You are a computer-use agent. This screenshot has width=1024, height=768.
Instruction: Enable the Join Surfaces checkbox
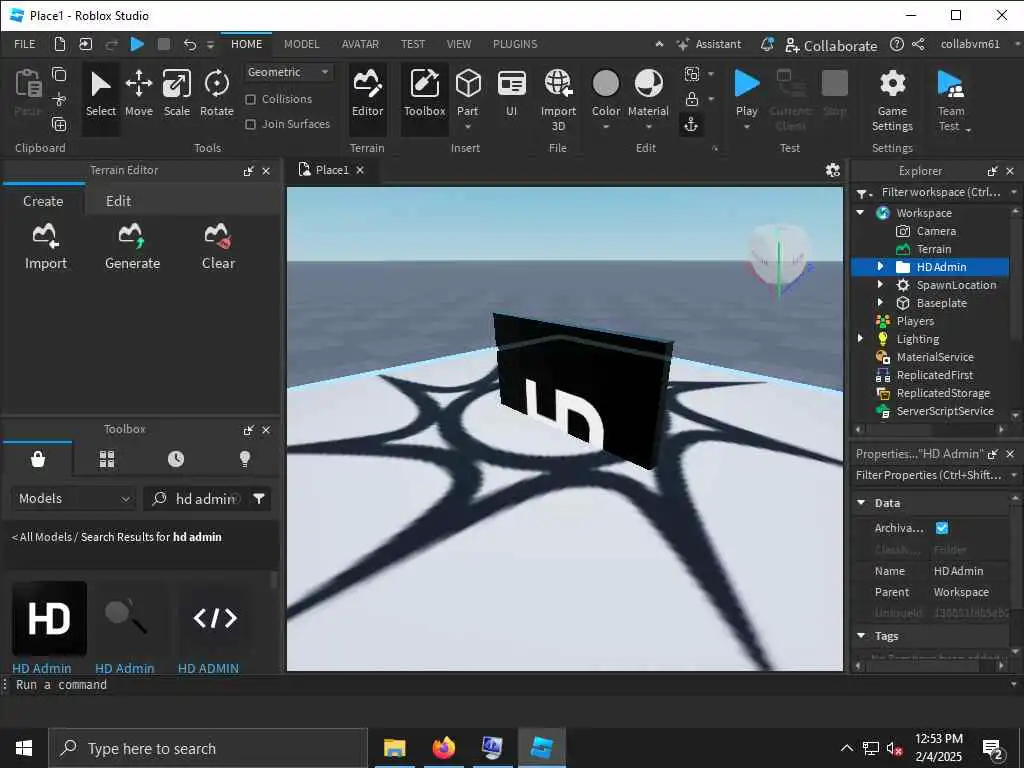coord(250,124)
